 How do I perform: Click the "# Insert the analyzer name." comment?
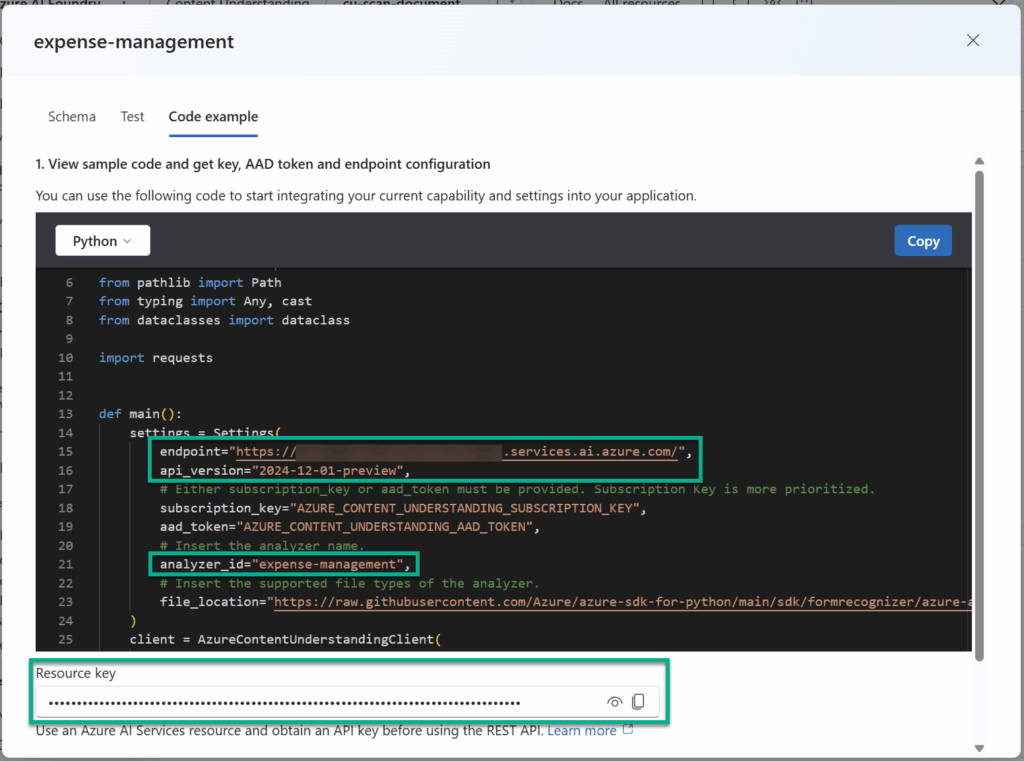(x=262, y=545)
